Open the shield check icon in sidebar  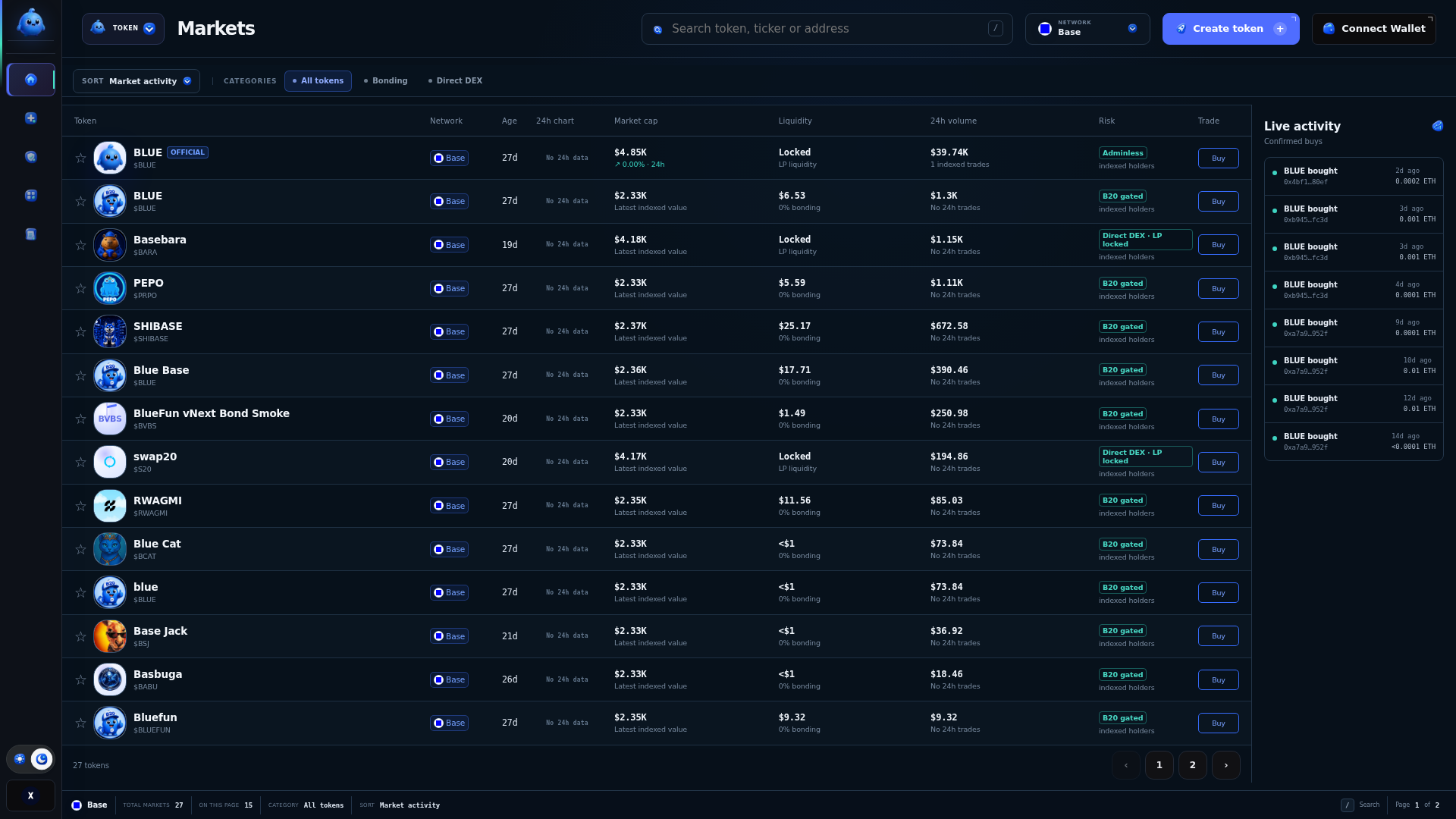tap(31, 157)
